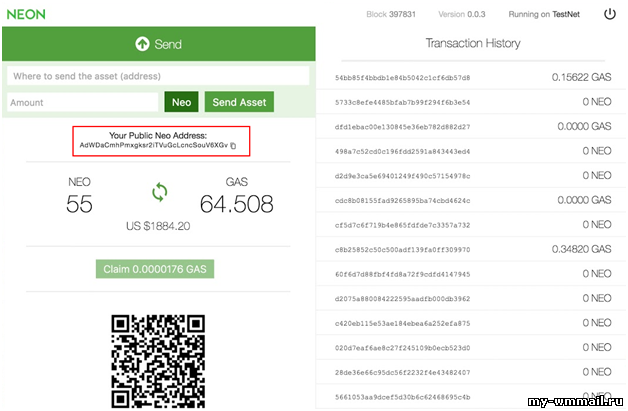Copy the public Neo address
Viewport: 628px width, 411px height.
[x=233, y=145]
